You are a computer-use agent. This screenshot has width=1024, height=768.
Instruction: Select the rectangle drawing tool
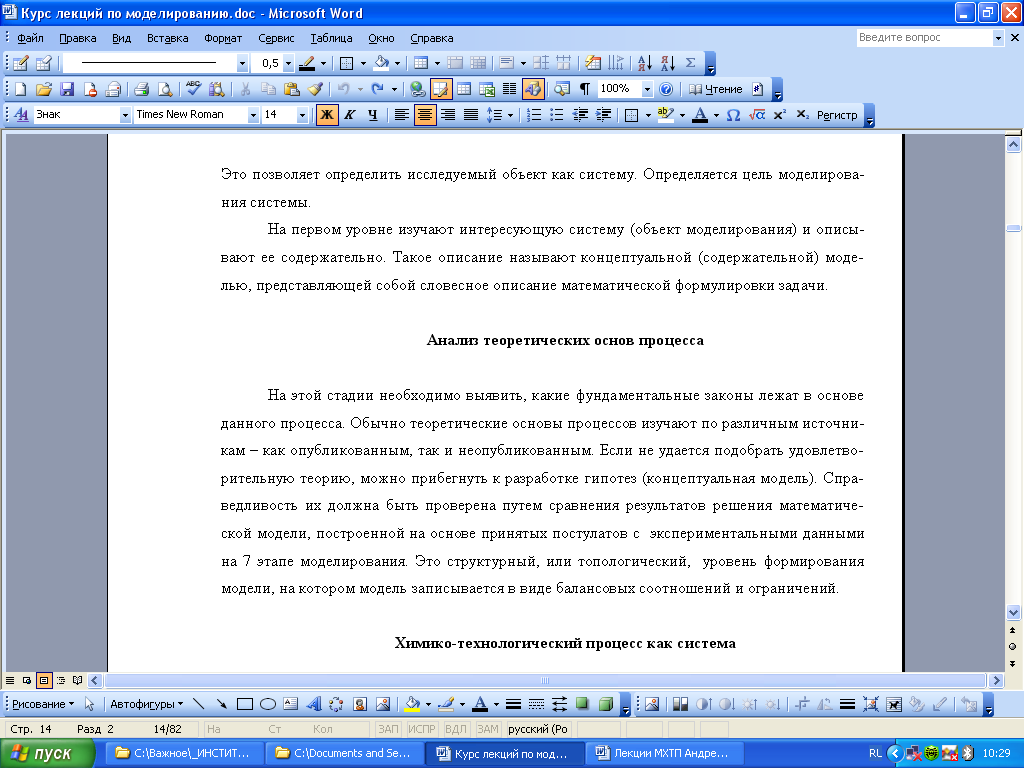pos(245,704)
